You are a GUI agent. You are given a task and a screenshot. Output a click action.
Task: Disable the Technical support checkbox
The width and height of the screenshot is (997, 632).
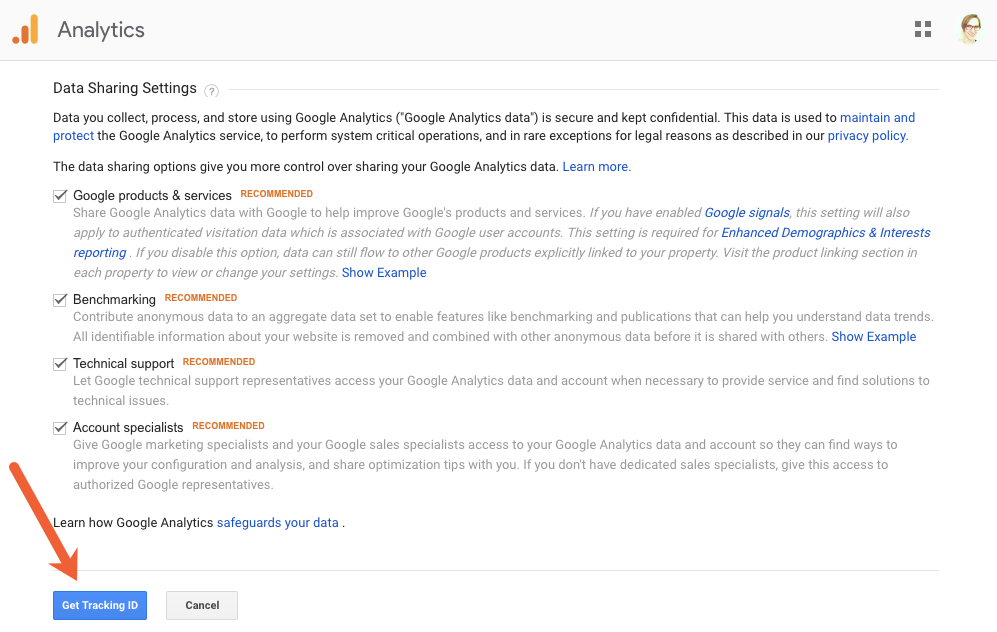[60, 364]
